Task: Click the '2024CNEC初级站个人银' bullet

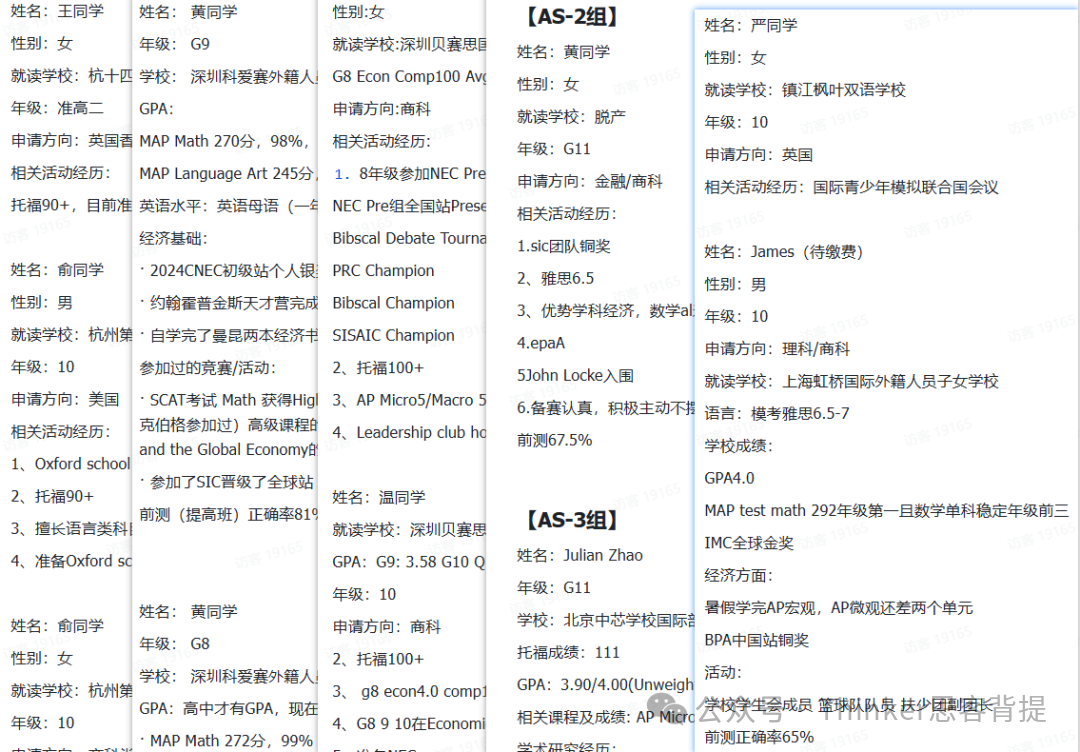Action: (228, 271)
